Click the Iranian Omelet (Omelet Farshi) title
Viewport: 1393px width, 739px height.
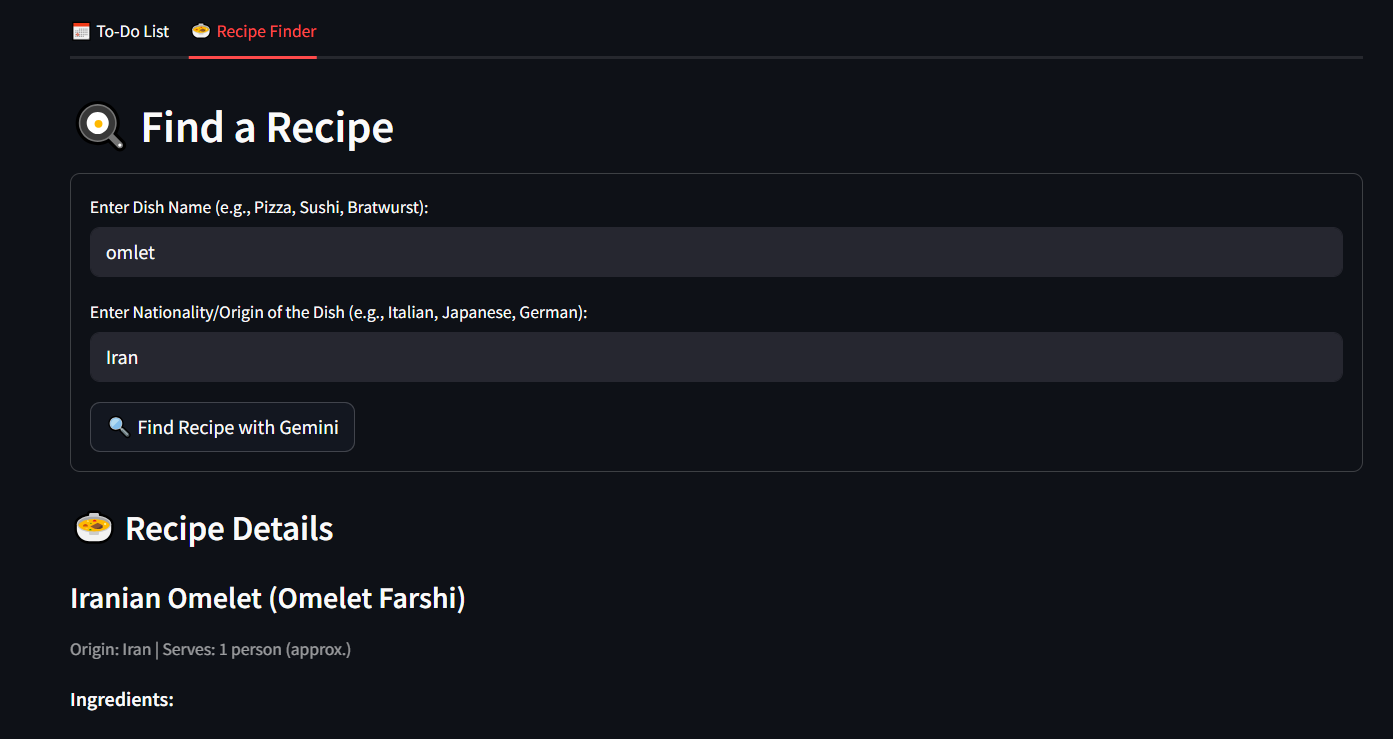pos(267,598)
